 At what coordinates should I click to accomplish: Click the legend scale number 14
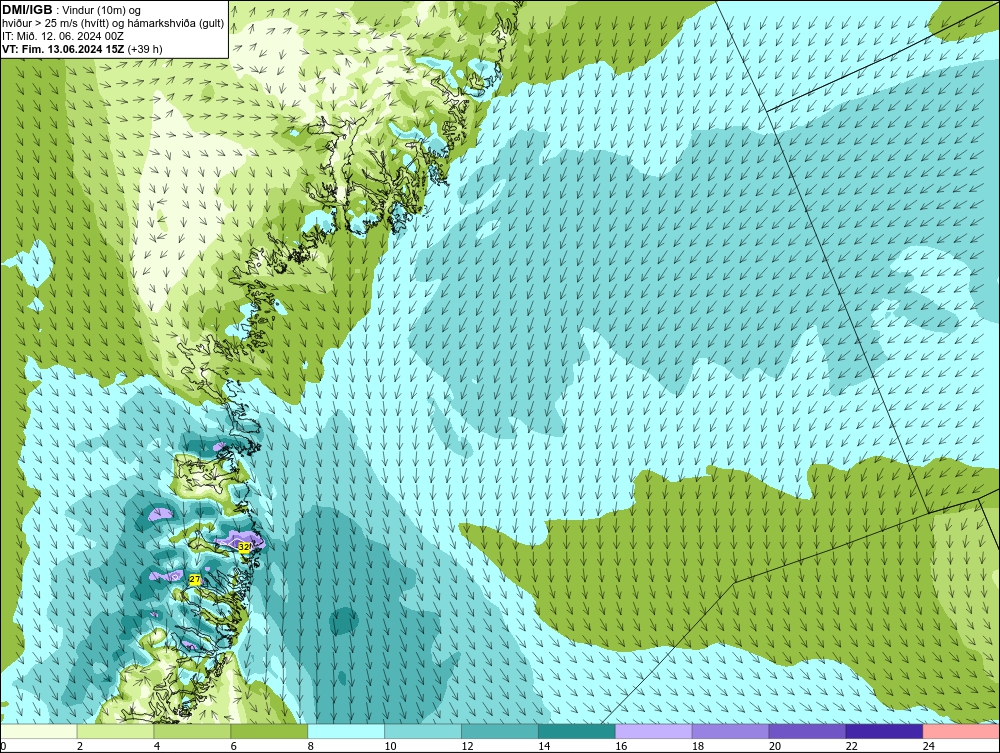click(544, 746)
